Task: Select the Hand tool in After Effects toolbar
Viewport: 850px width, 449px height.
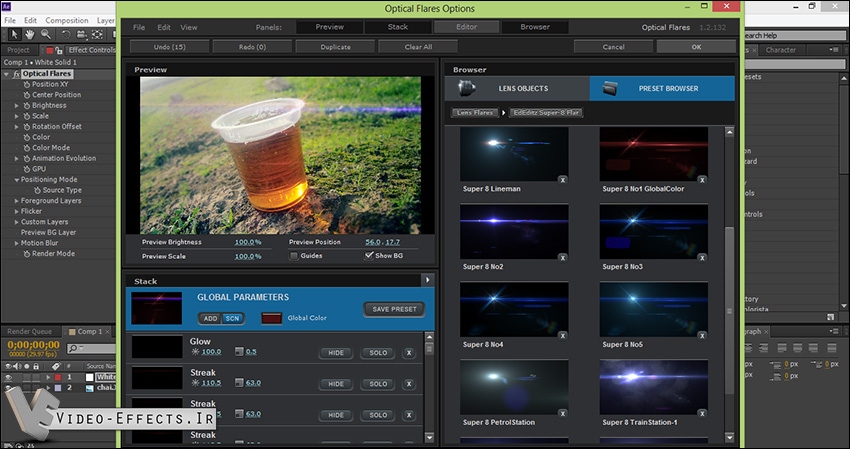Action: tap(30, 34)
